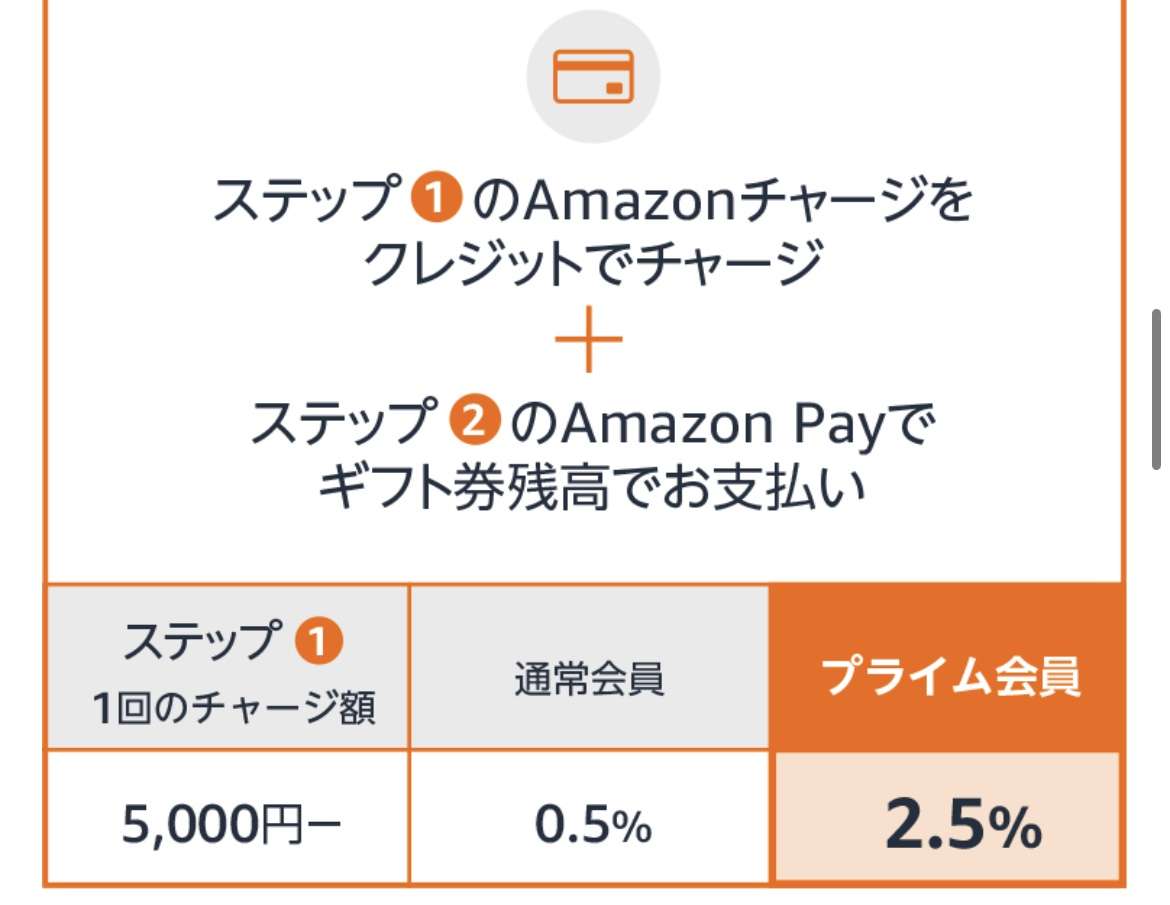
Task: Click the orange step 2 badge
Action: [474, 419]
